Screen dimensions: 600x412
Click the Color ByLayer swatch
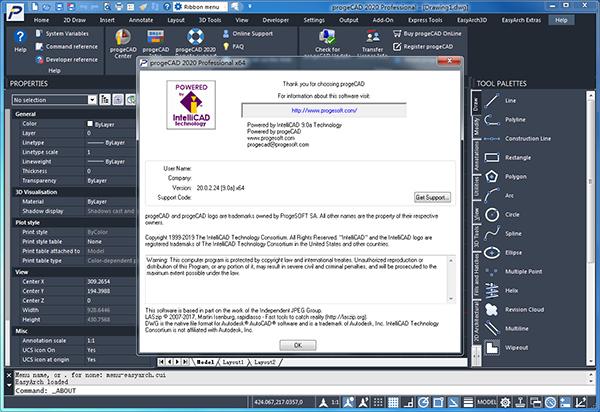click(90, 124)
